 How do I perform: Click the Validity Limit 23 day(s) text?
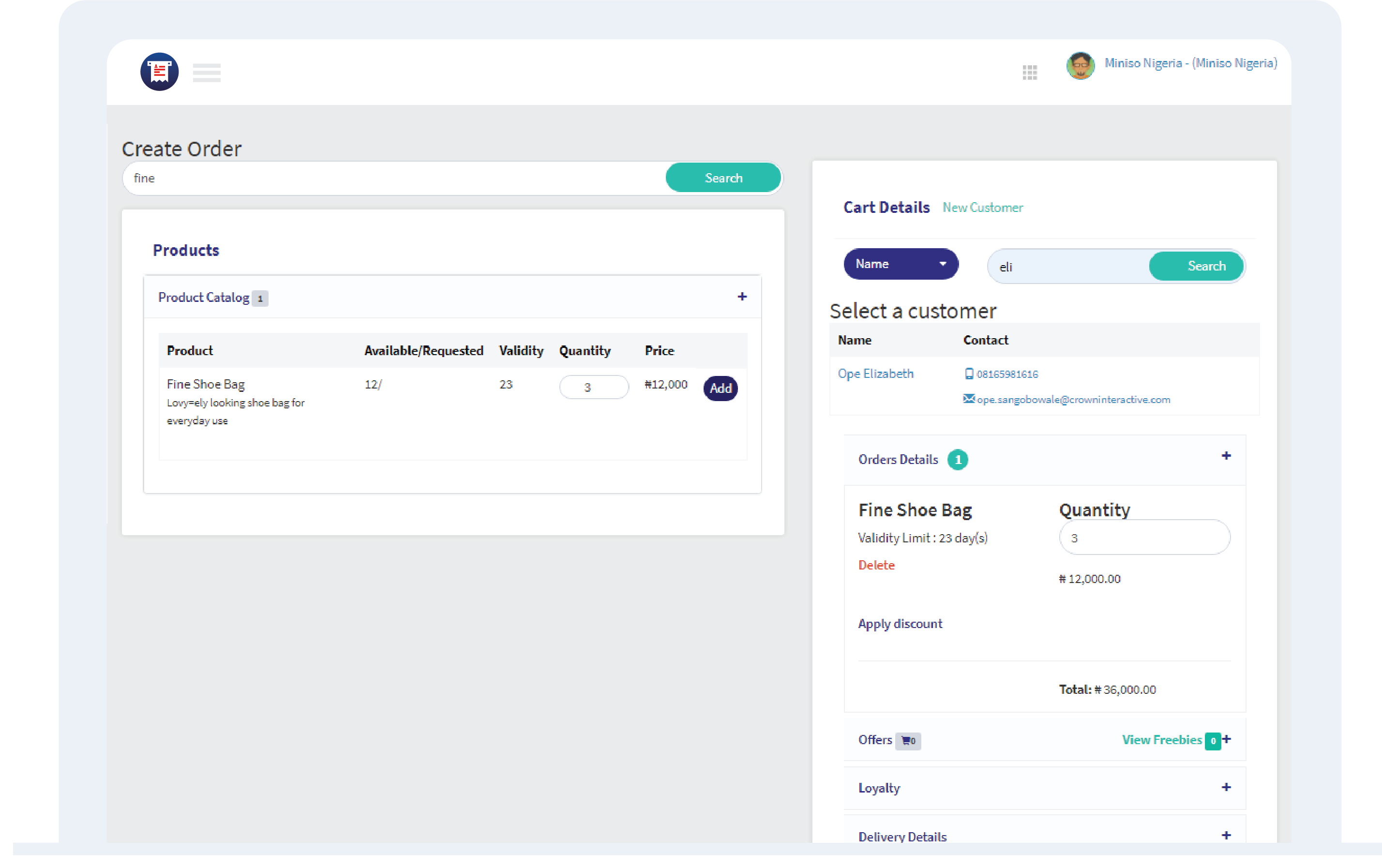(922, 538)
